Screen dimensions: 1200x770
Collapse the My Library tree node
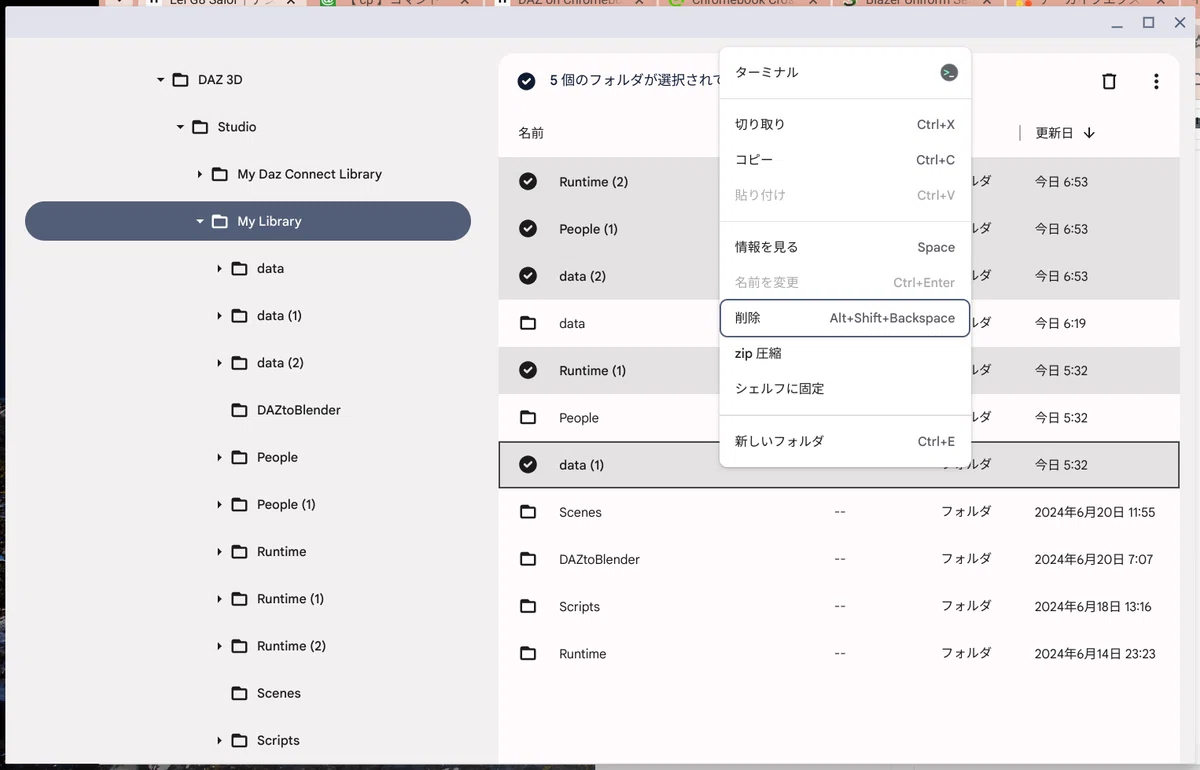click(x=200, y=221)
